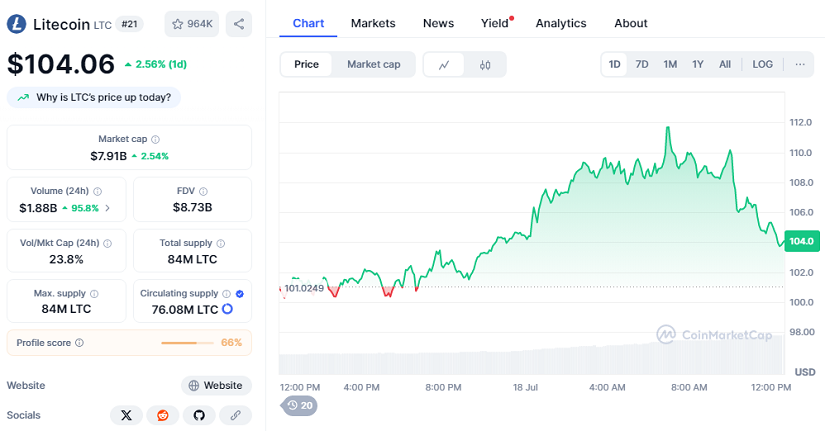Click the Litecoin logo icon
The width and height of the screenshot is (825, 431).
pos(16,24)
